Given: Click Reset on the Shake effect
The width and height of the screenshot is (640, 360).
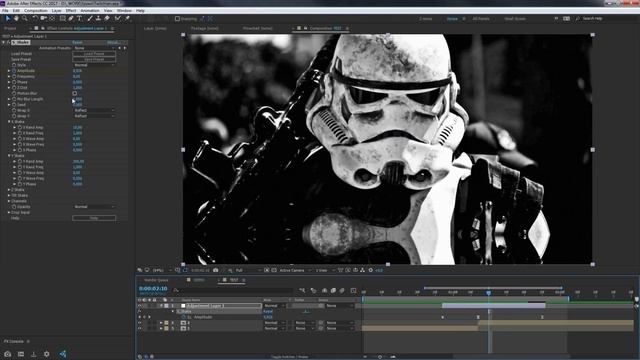Looking at the screenshot, I should tap(78, 42).
